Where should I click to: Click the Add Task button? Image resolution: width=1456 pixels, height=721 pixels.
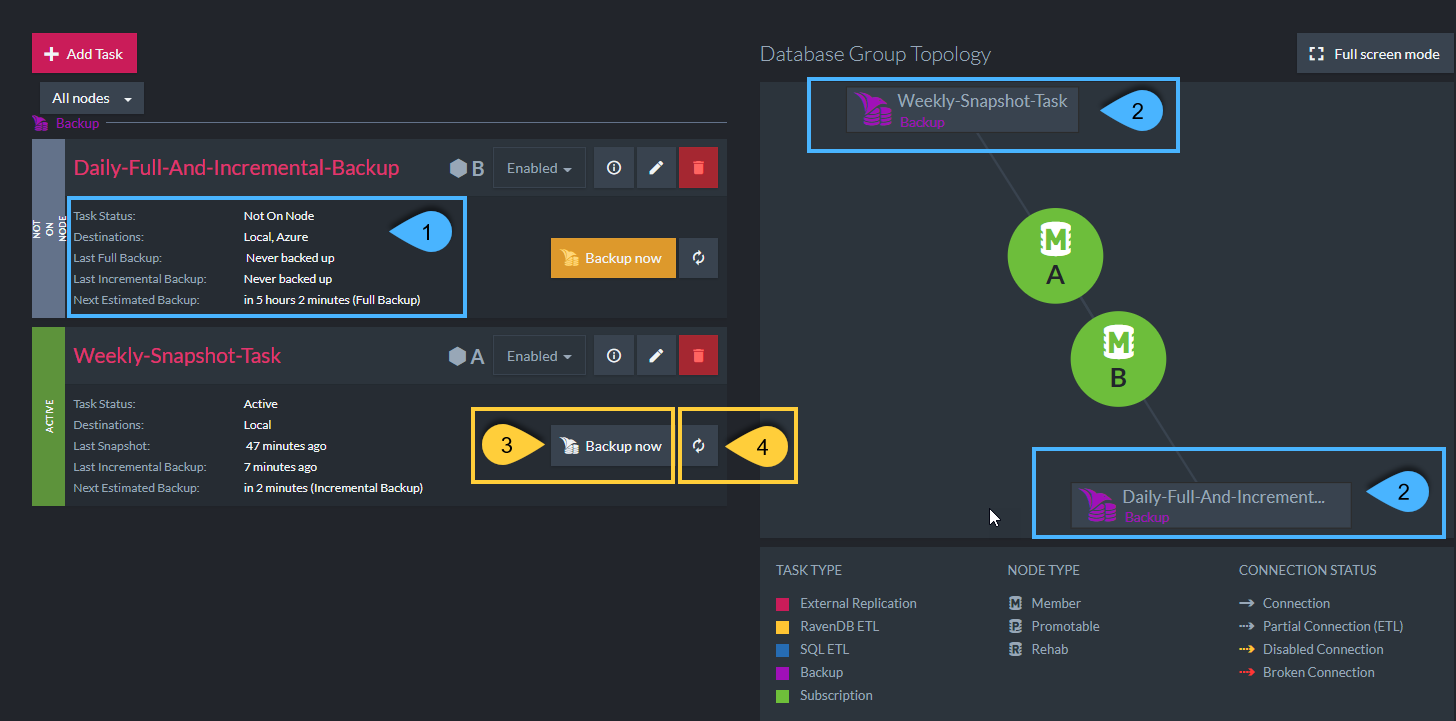coord(84,53)
